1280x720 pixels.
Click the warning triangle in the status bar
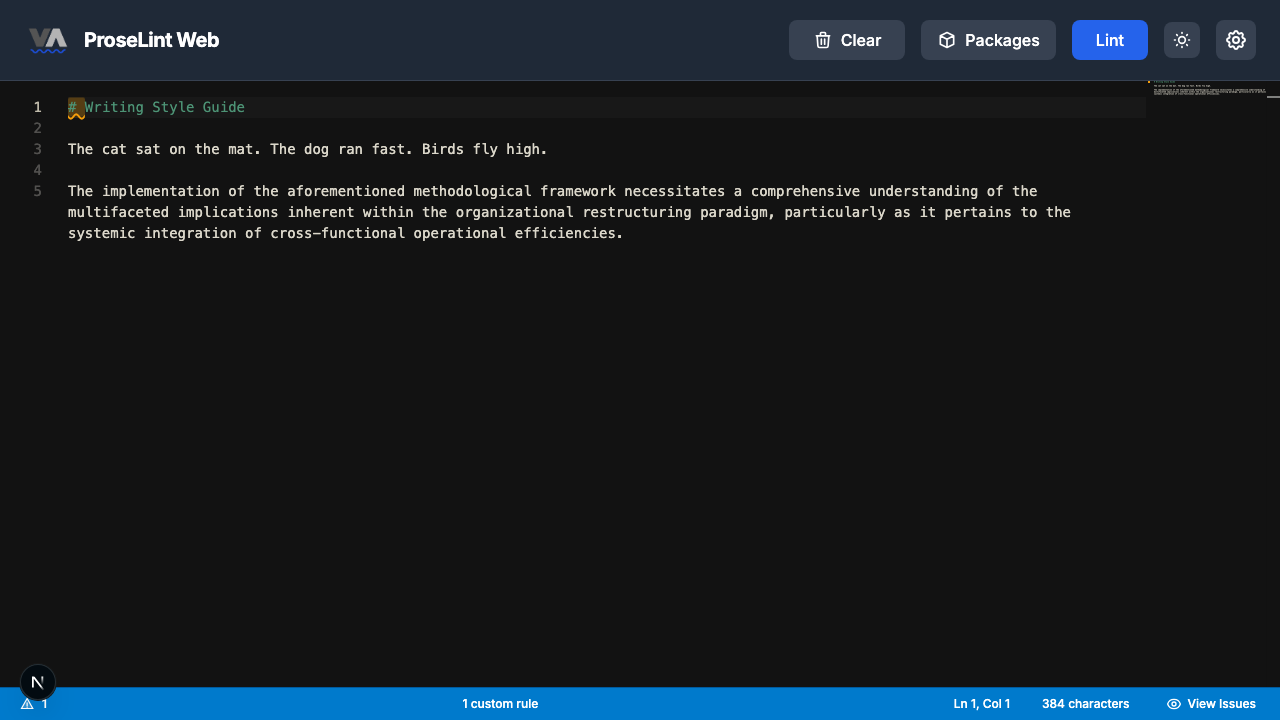coord(26,703)
